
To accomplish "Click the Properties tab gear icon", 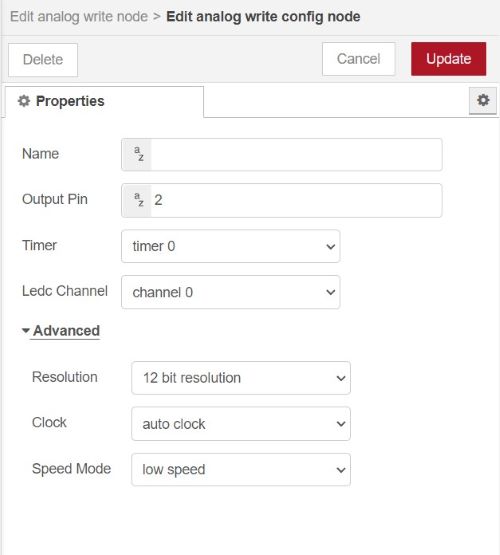I will [24, 101].
